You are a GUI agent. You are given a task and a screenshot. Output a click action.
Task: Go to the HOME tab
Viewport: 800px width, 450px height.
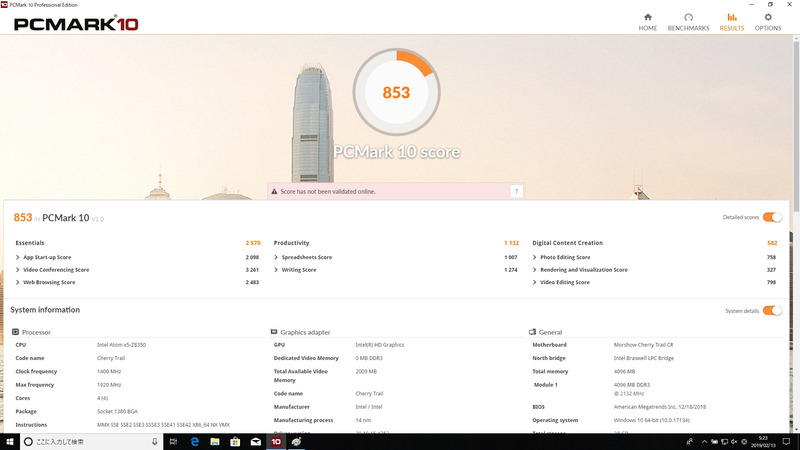647,22
